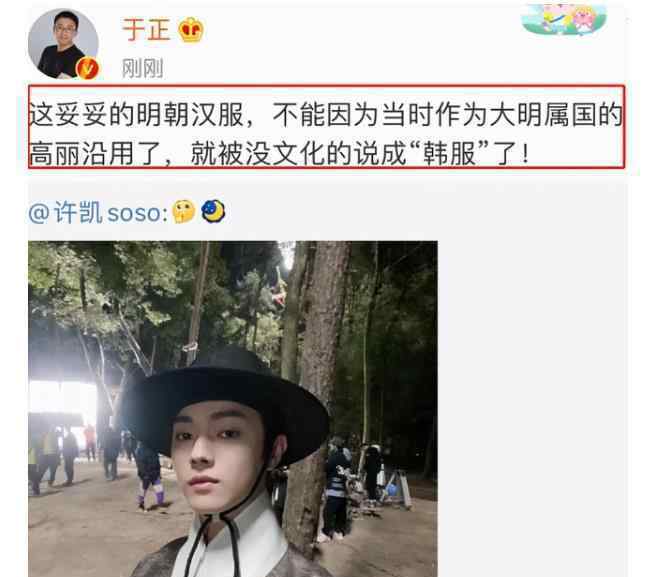647x577 pixels.
Task: Open the reposted selfie photo
Action: pyautogui.click(x=233, y=409)
